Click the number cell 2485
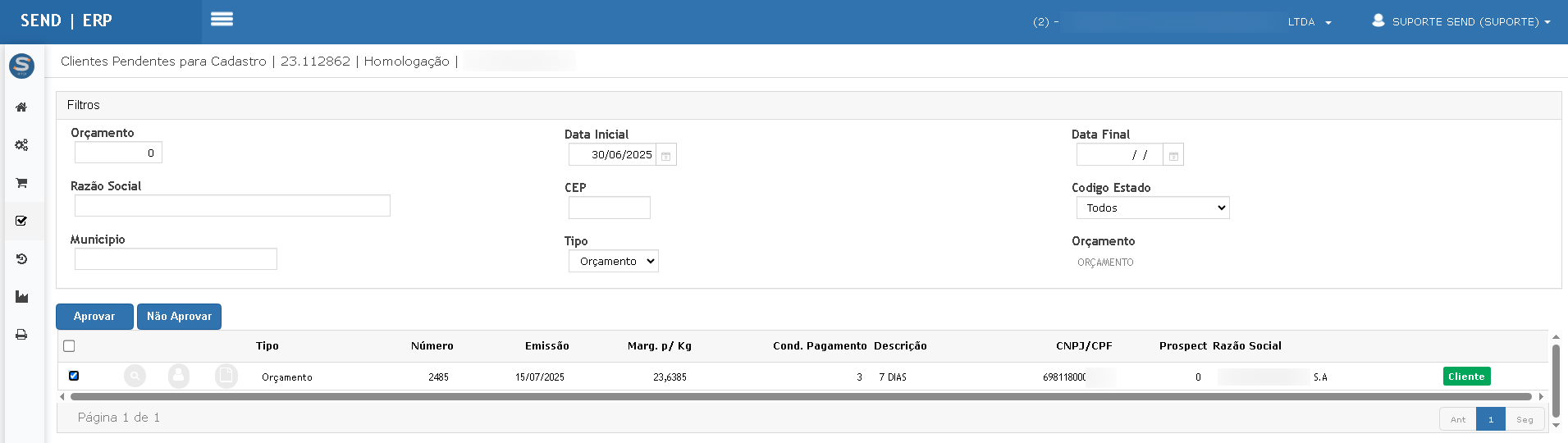The width and height of the screenshot is (1568, 443). tap(438, 377)
